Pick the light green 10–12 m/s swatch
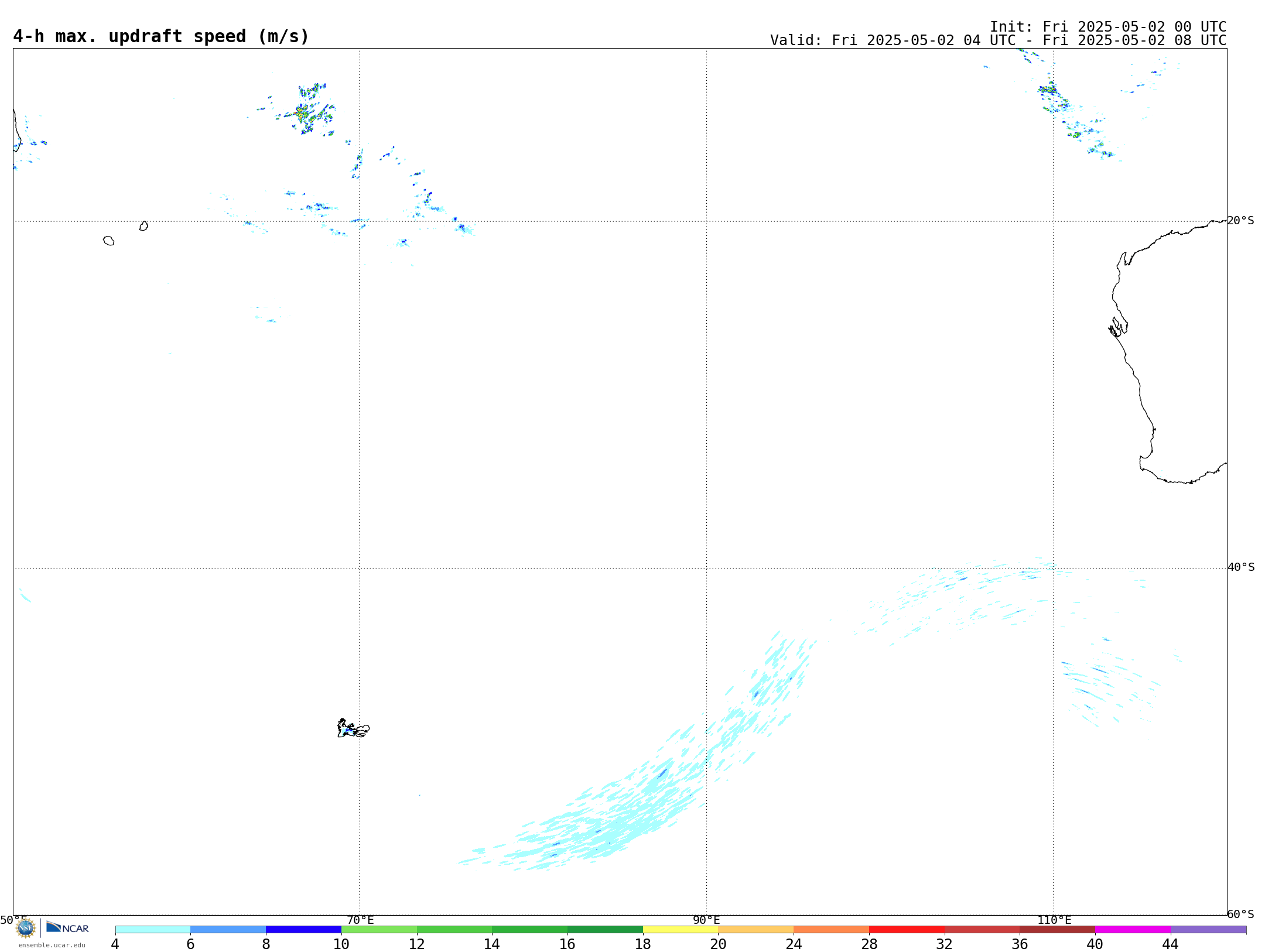This screenshot has height=952, width=1265. point(379,930)
